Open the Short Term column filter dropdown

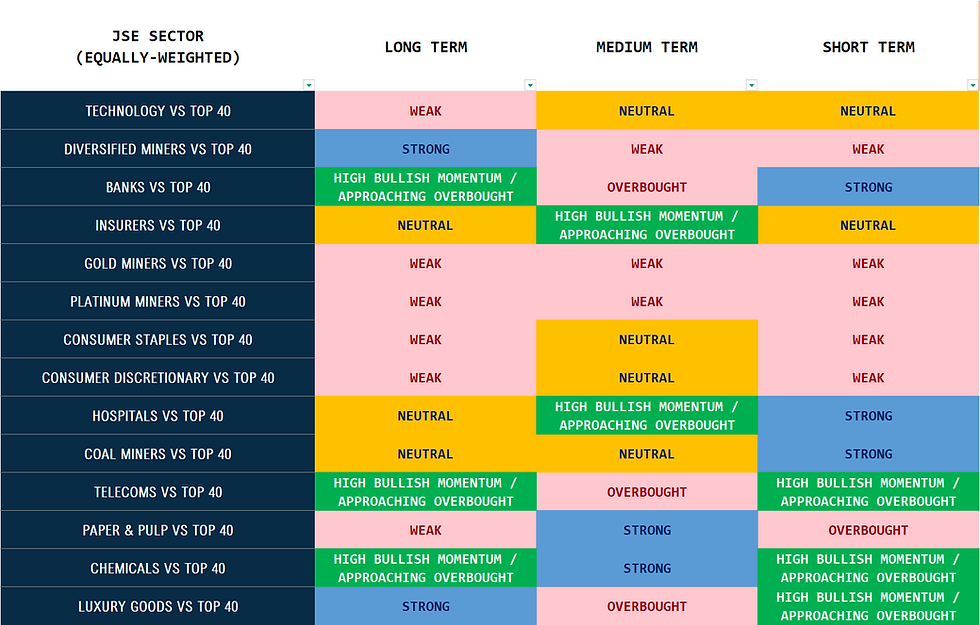[972, 85]
